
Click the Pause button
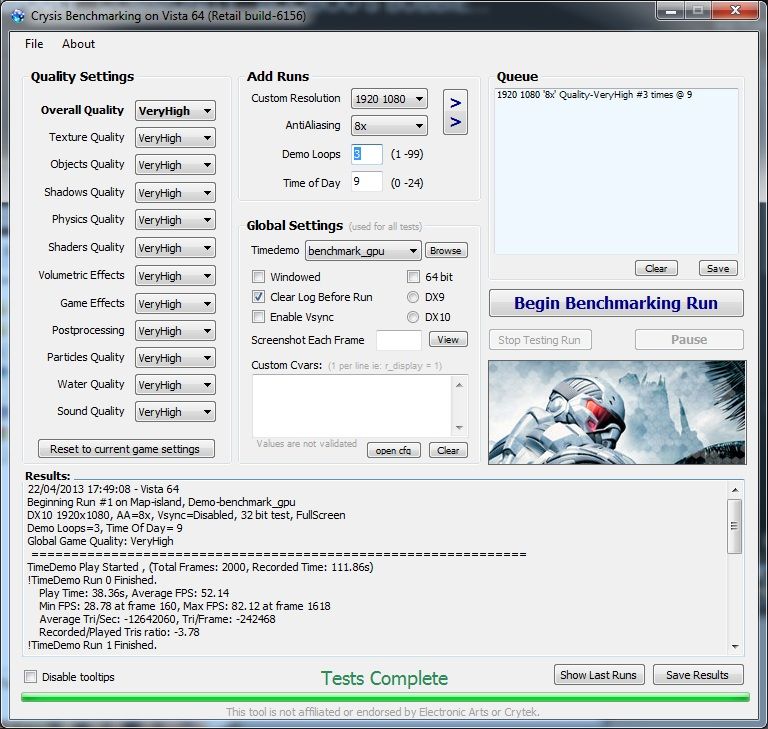pyautogui.click(x=689, y=340)
